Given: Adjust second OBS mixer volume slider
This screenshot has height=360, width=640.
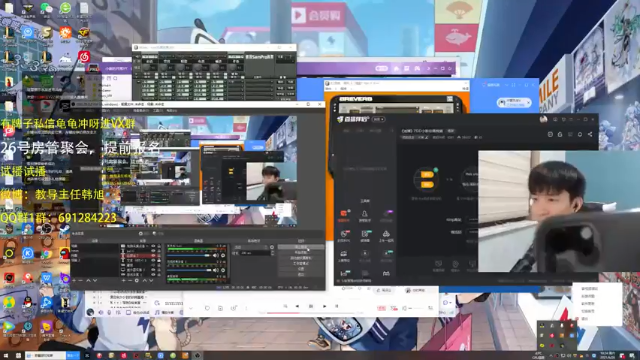Looking at the screenshot, I should [189, 270].
